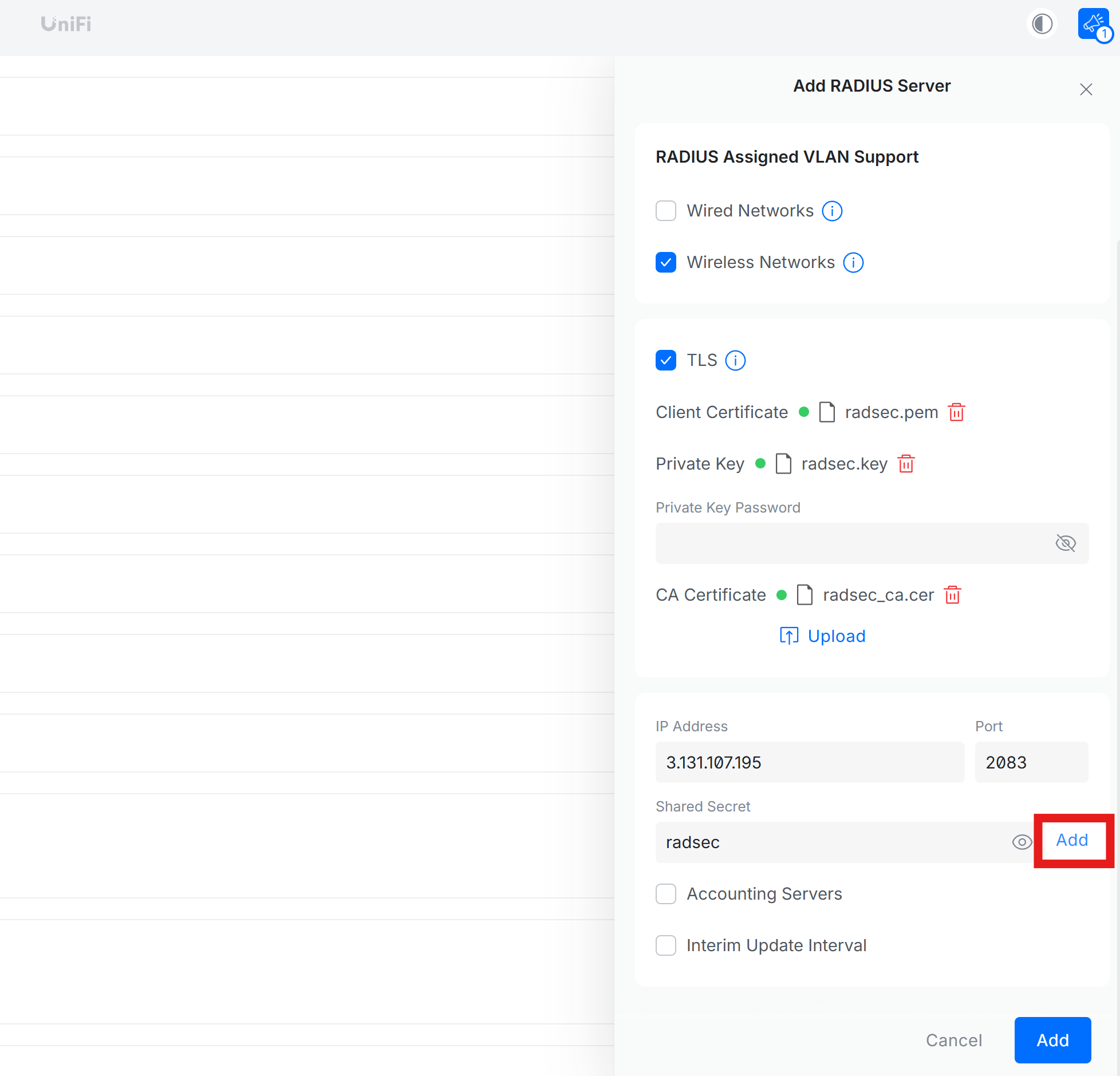Cancel adding the RADIUS server
Screen dimensions: 1120x1076
(x=953, y=1040)
